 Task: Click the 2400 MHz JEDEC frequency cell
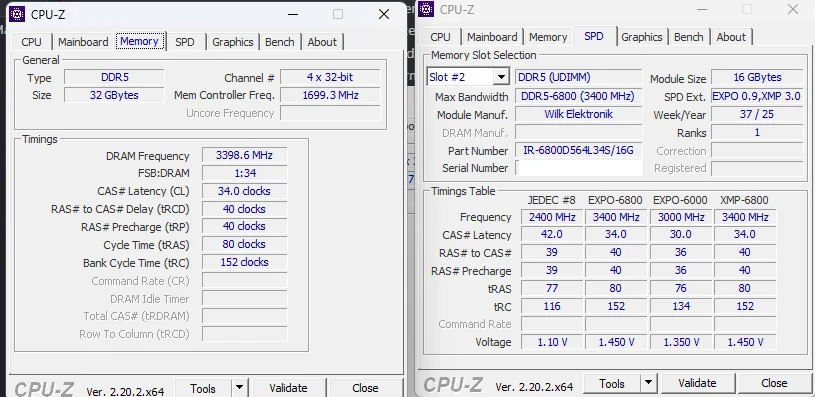click(551, 217)
